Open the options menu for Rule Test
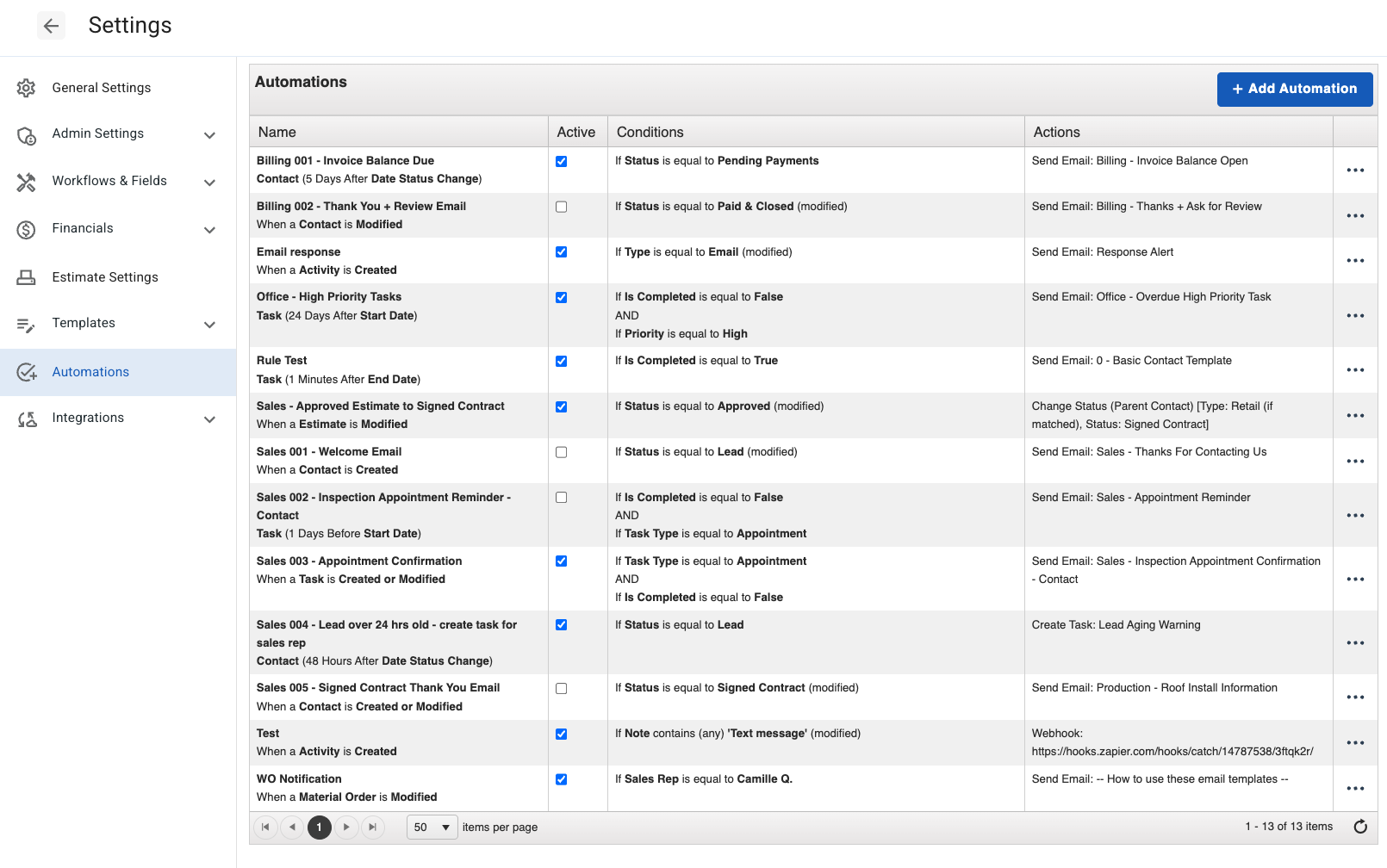The image size is (1387, 868). click(x=1355, y=369)
